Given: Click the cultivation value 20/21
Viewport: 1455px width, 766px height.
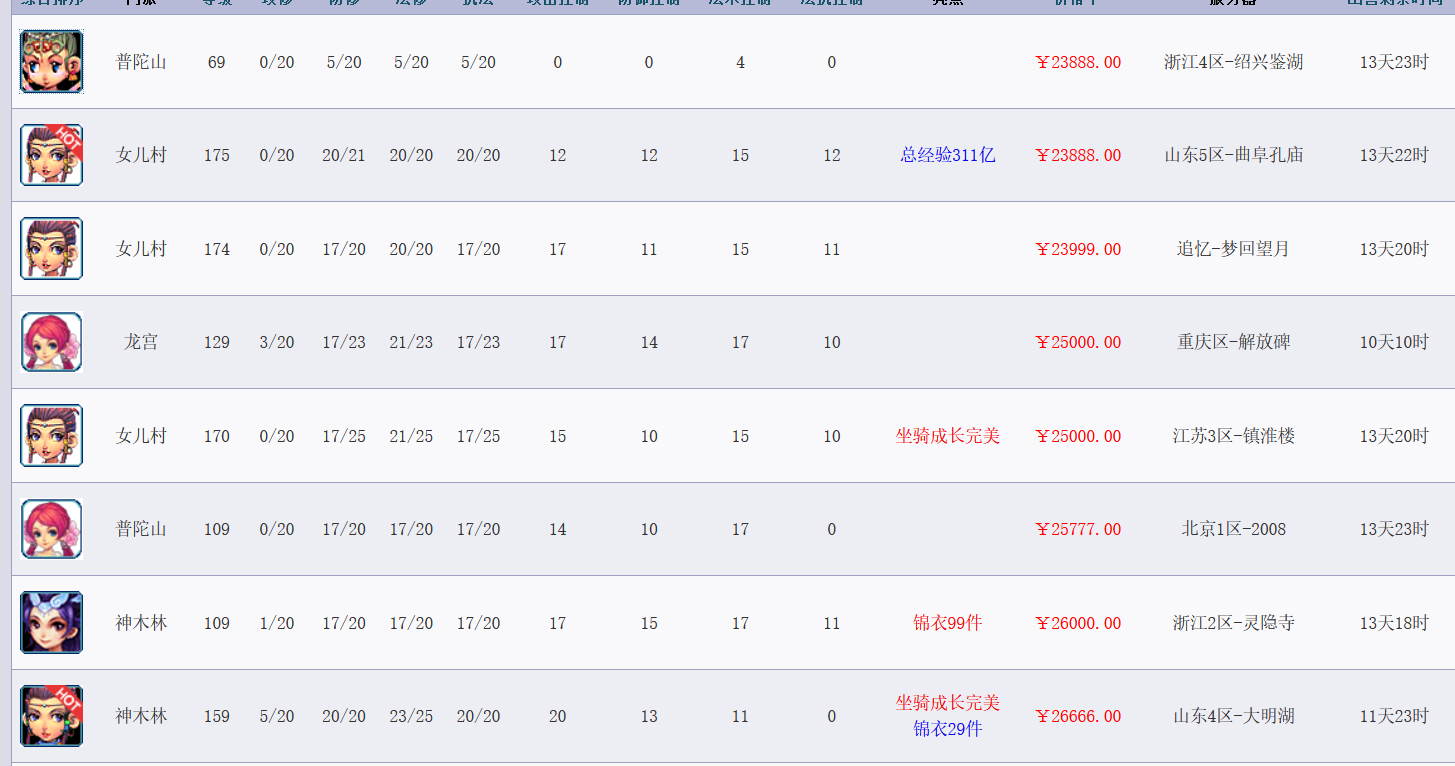Looking at the screenshot, I should click(x=344, y=155).
